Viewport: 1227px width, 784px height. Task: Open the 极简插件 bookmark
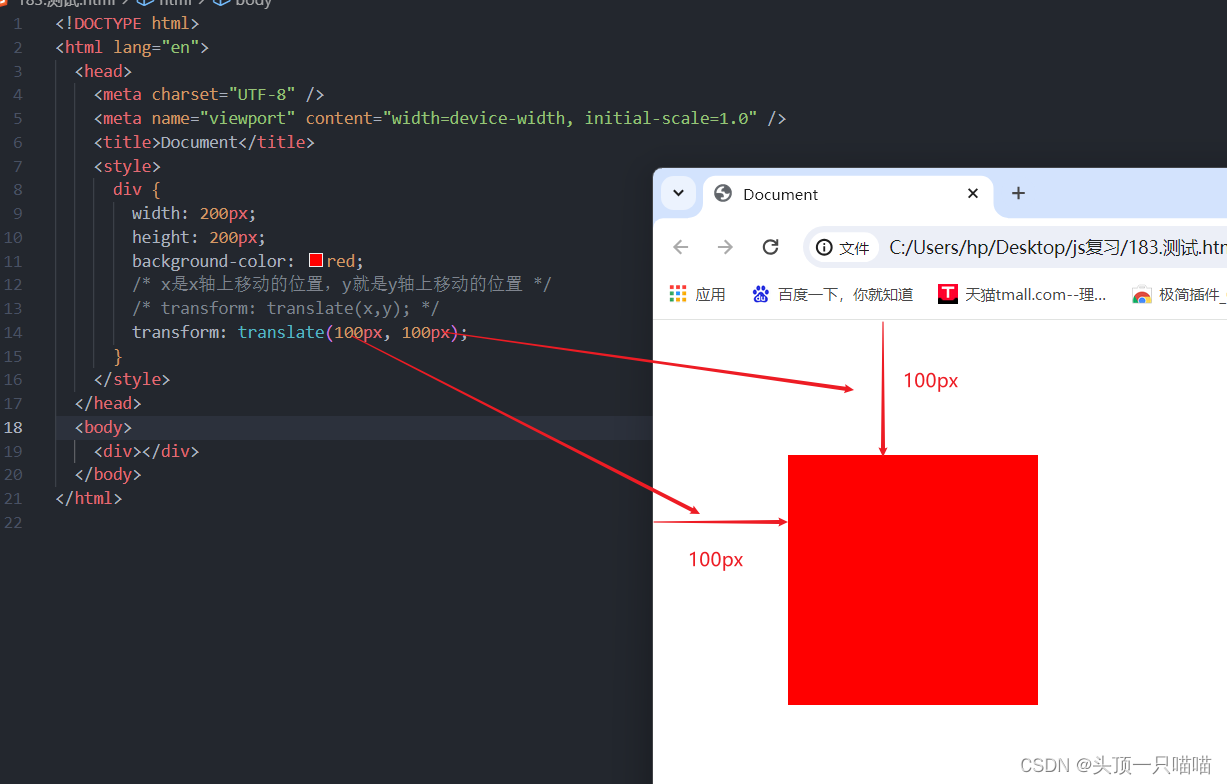coord(1179,294)
